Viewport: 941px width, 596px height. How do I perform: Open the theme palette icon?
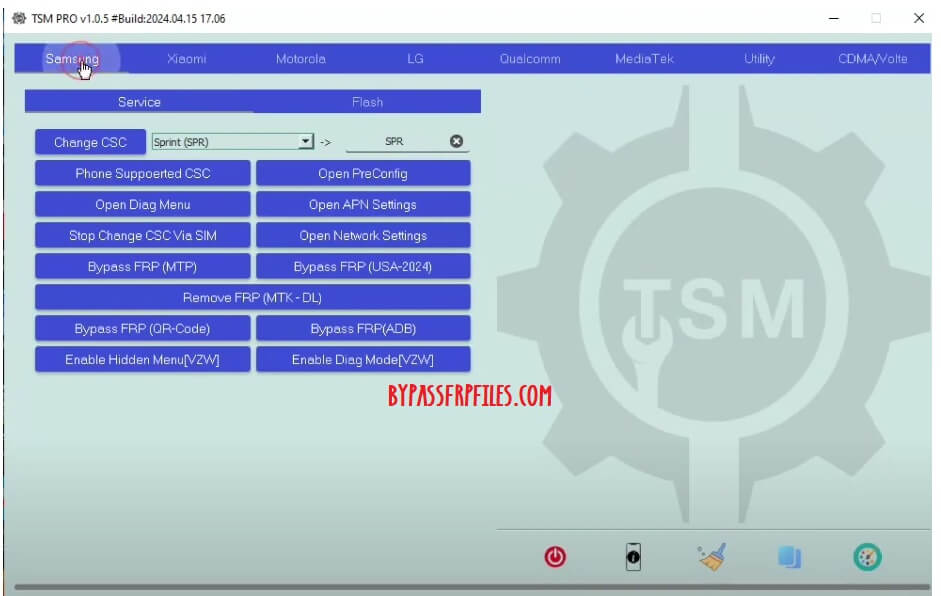pos(867,557)
